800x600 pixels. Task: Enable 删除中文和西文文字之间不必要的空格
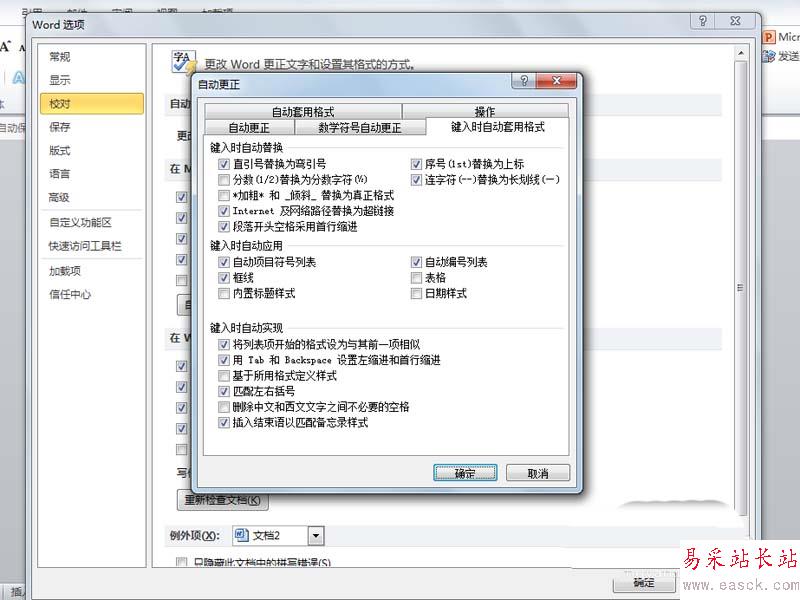223,407
